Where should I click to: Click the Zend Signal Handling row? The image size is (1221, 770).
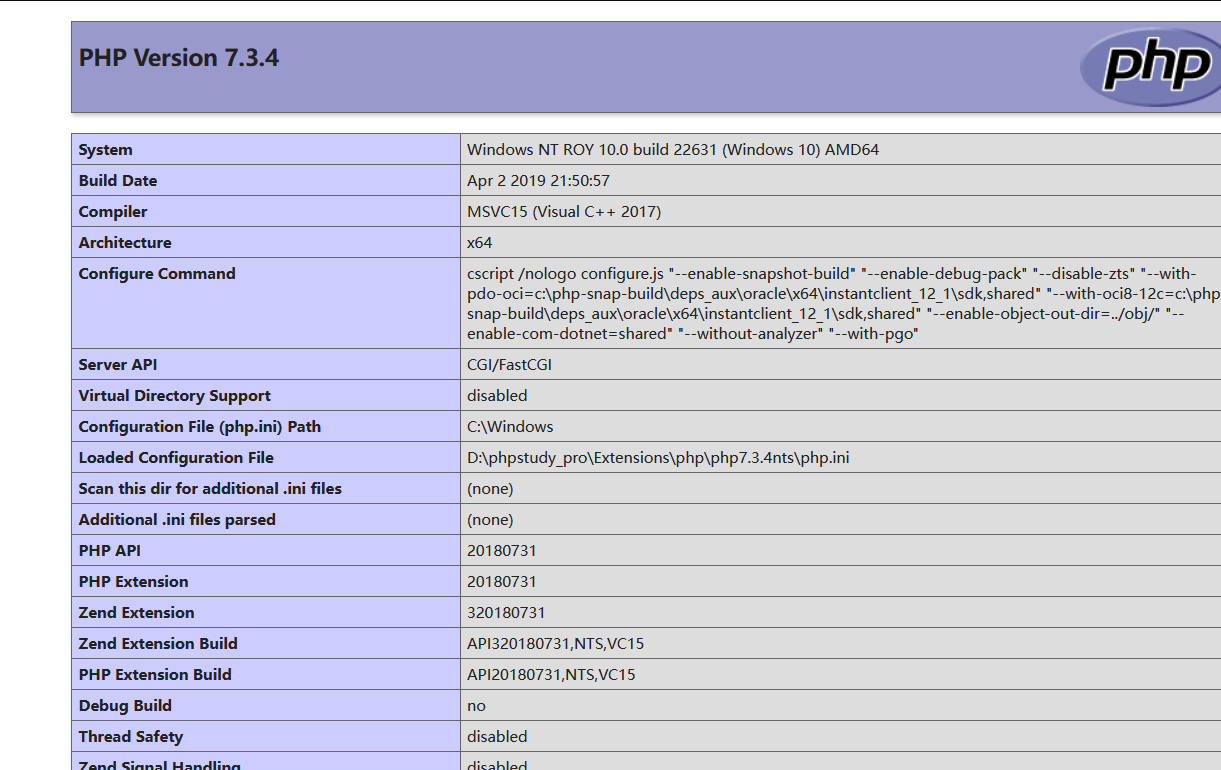coord(159,764)
